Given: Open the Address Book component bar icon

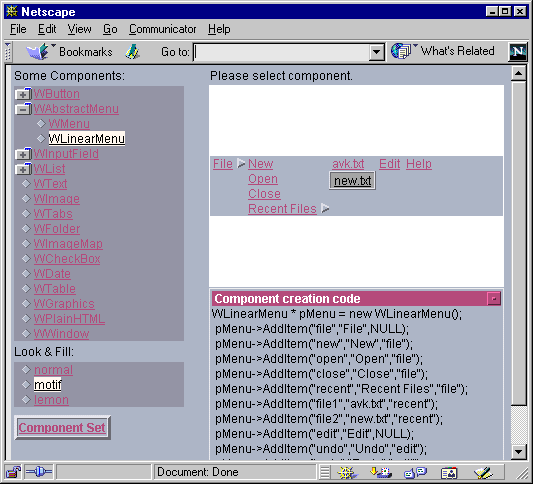Looking at the screenshot, I should (449, 472).
